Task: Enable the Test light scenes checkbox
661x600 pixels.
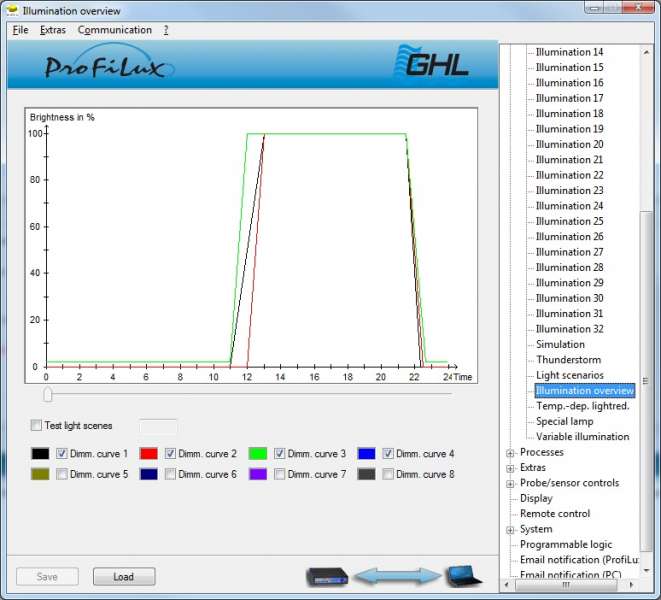Action: tap(37, 426)
